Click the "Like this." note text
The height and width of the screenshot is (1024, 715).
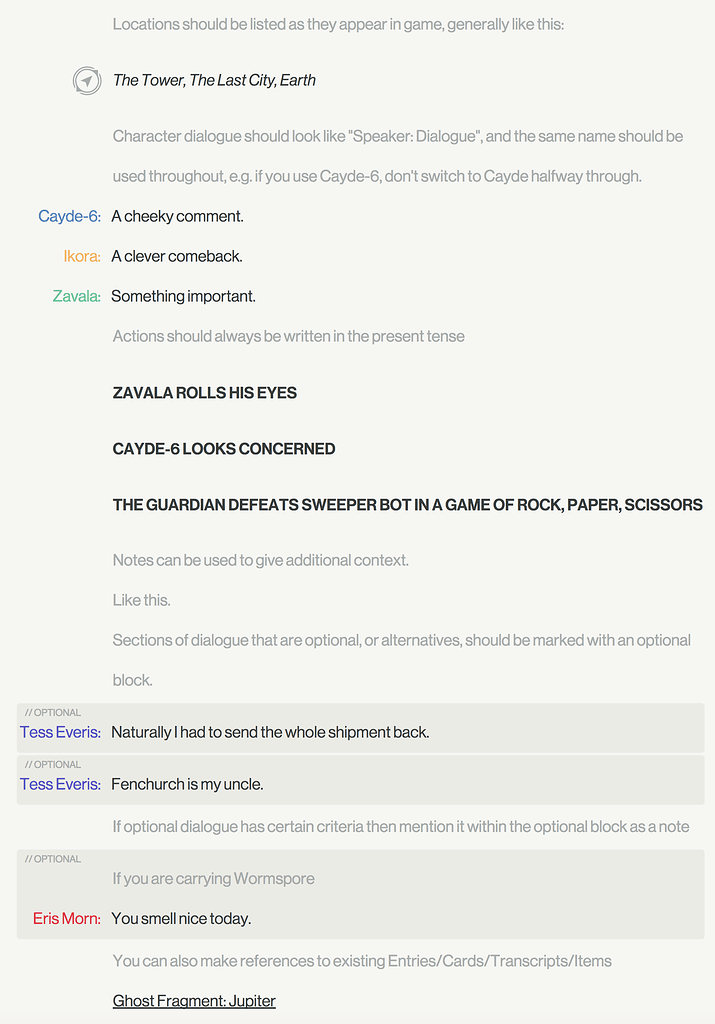click(141, 600)
